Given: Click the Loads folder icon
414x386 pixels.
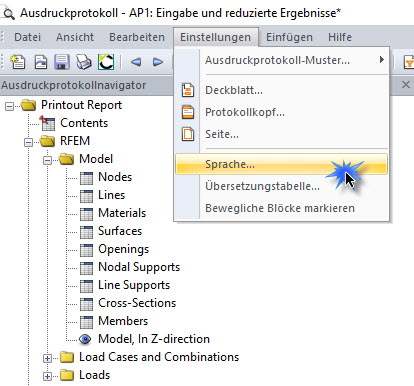Looking at the screenshot, I should [x=67, y=375].
